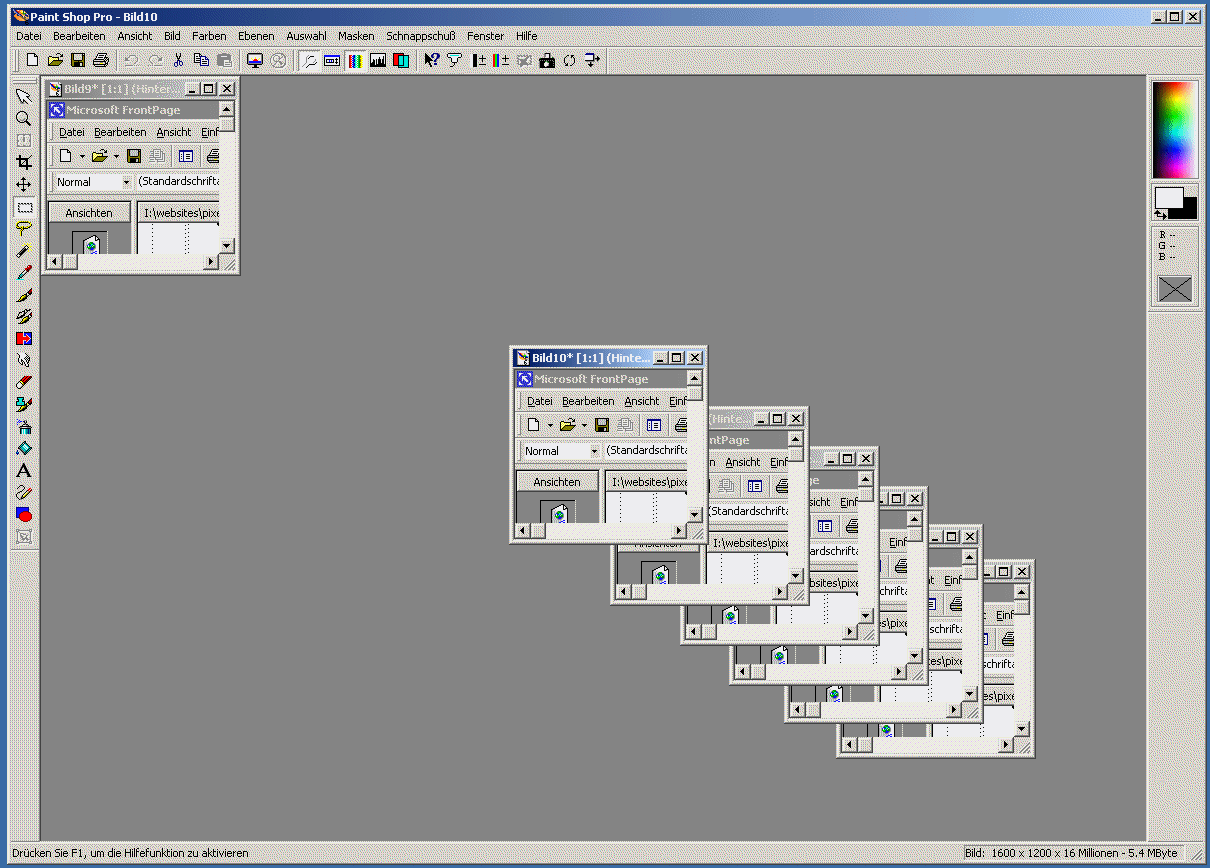Select the Eraser tool
1210x868 pixels.
click(x=24, y=382)
